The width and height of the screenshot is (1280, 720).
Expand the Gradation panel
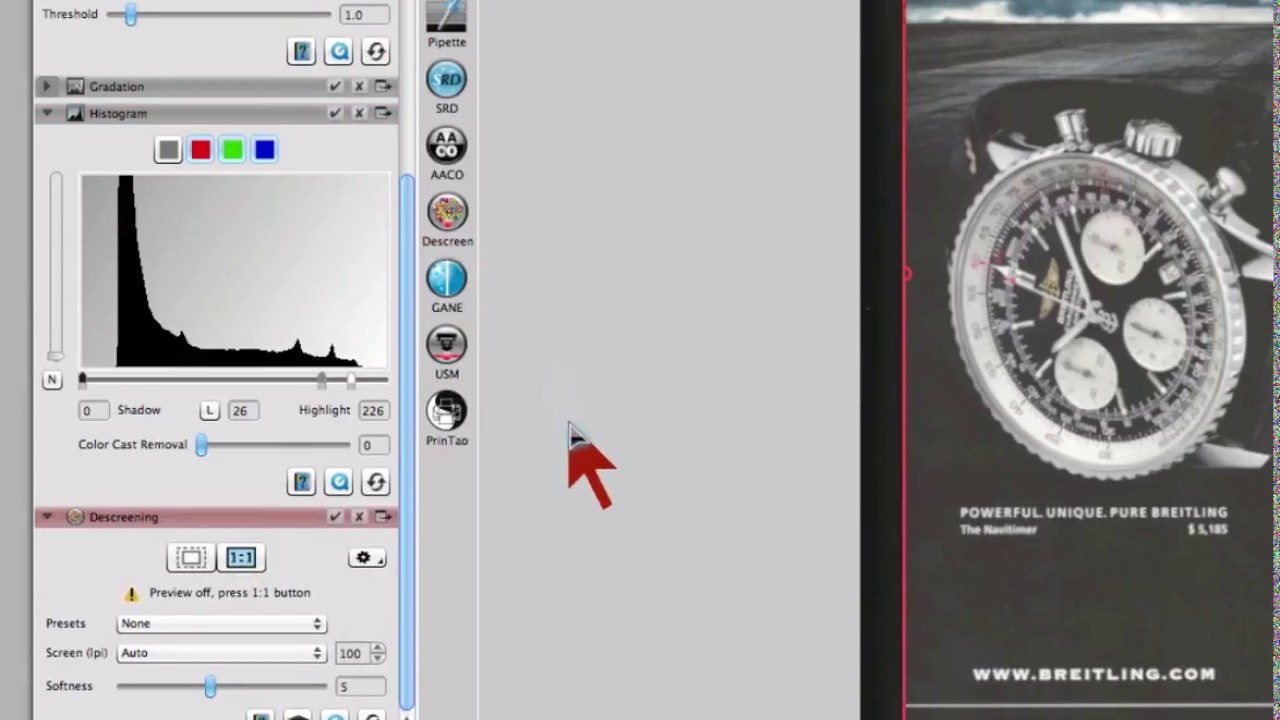tap(46, 87)
